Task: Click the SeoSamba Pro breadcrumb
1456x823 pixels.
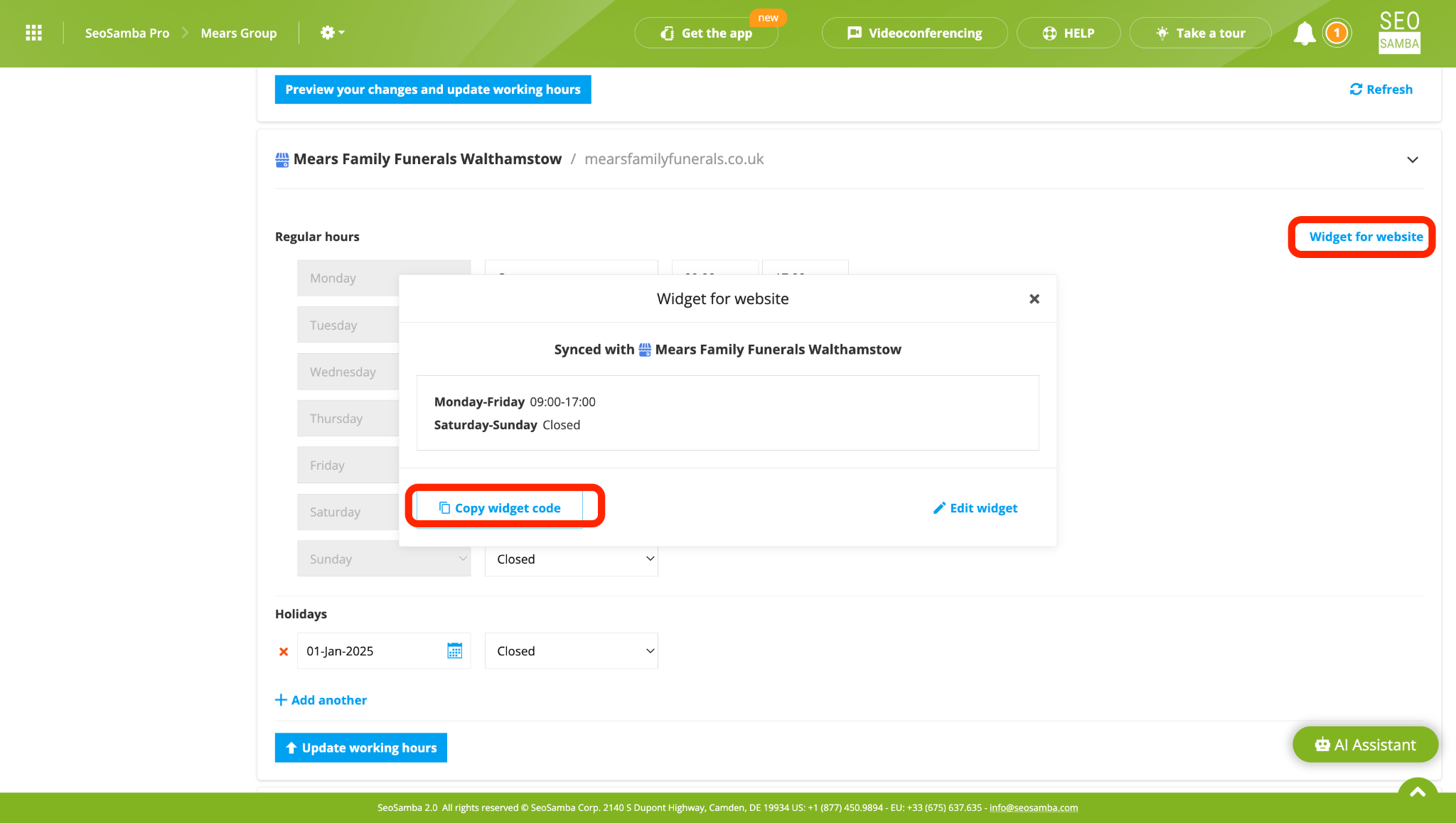Action: pyautogui.click(x=127, y=33)
